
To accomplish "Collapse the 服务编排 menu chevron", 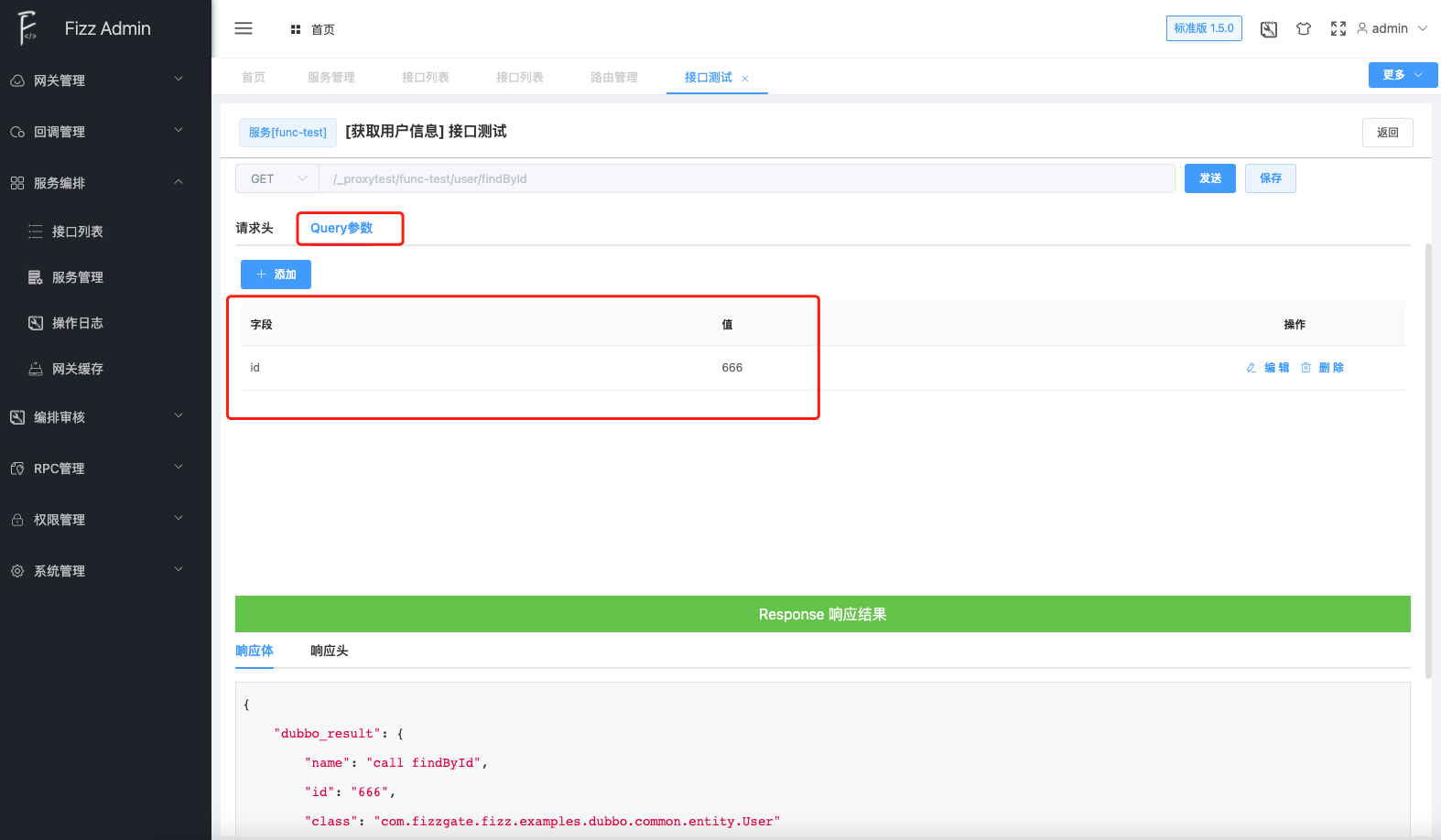I will click(179, 181).
